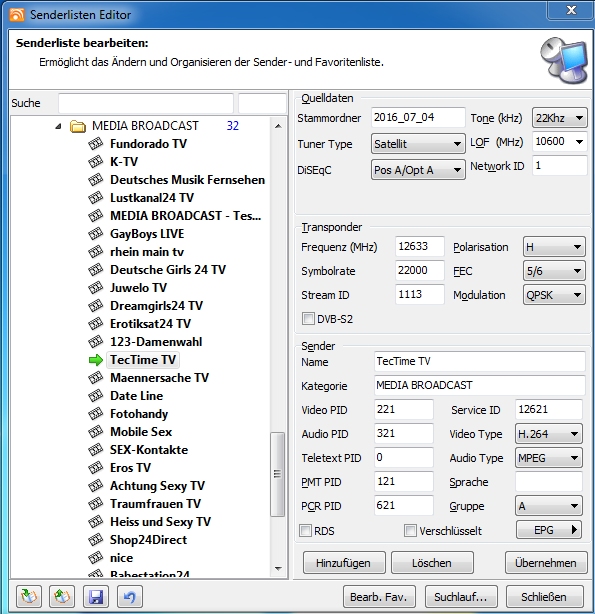Click the Bearb. Fav. button
This screenshot has width=595, height=614.
(x=379, y=597)
